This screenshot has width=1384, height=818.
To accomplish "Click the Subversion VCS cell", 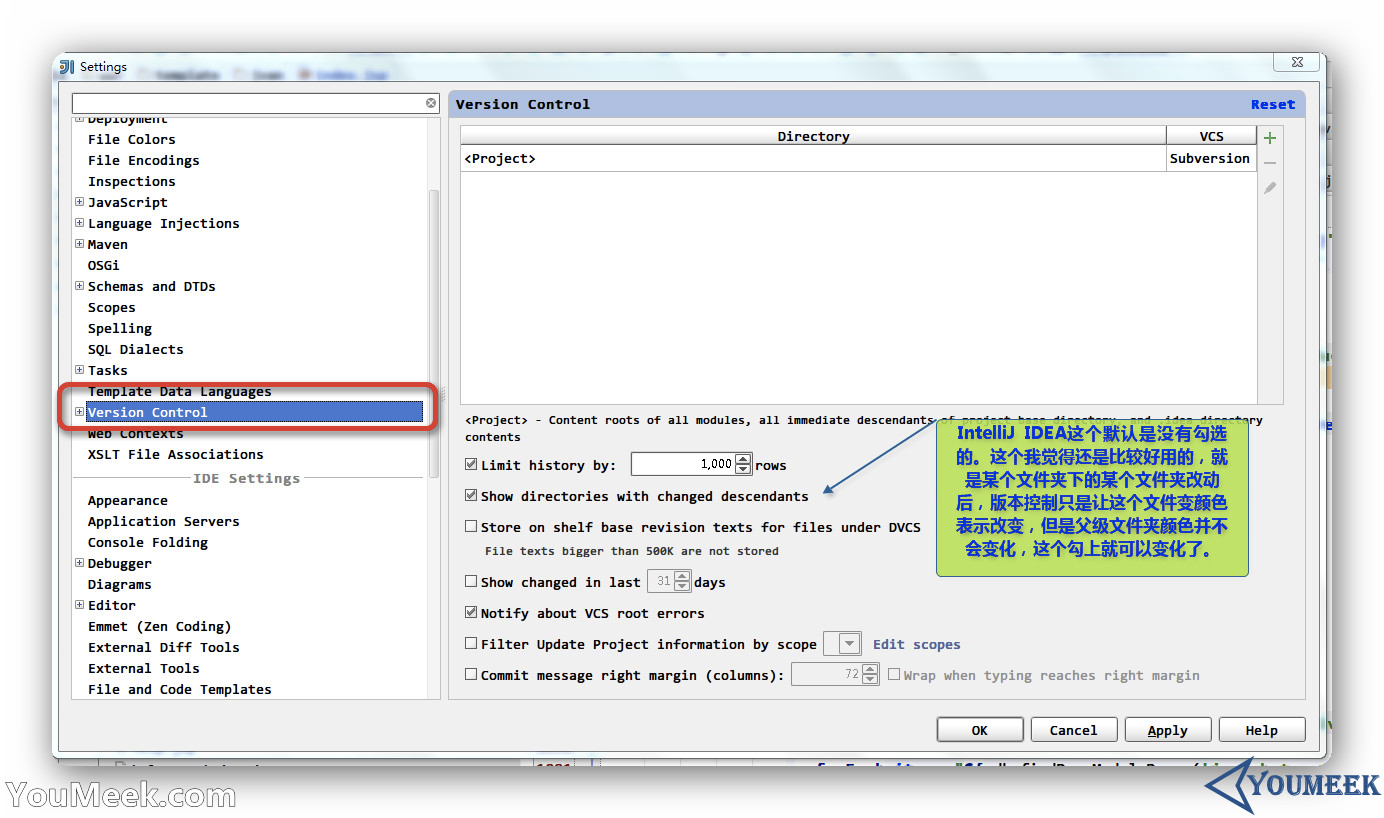I will click(1211, 158).
